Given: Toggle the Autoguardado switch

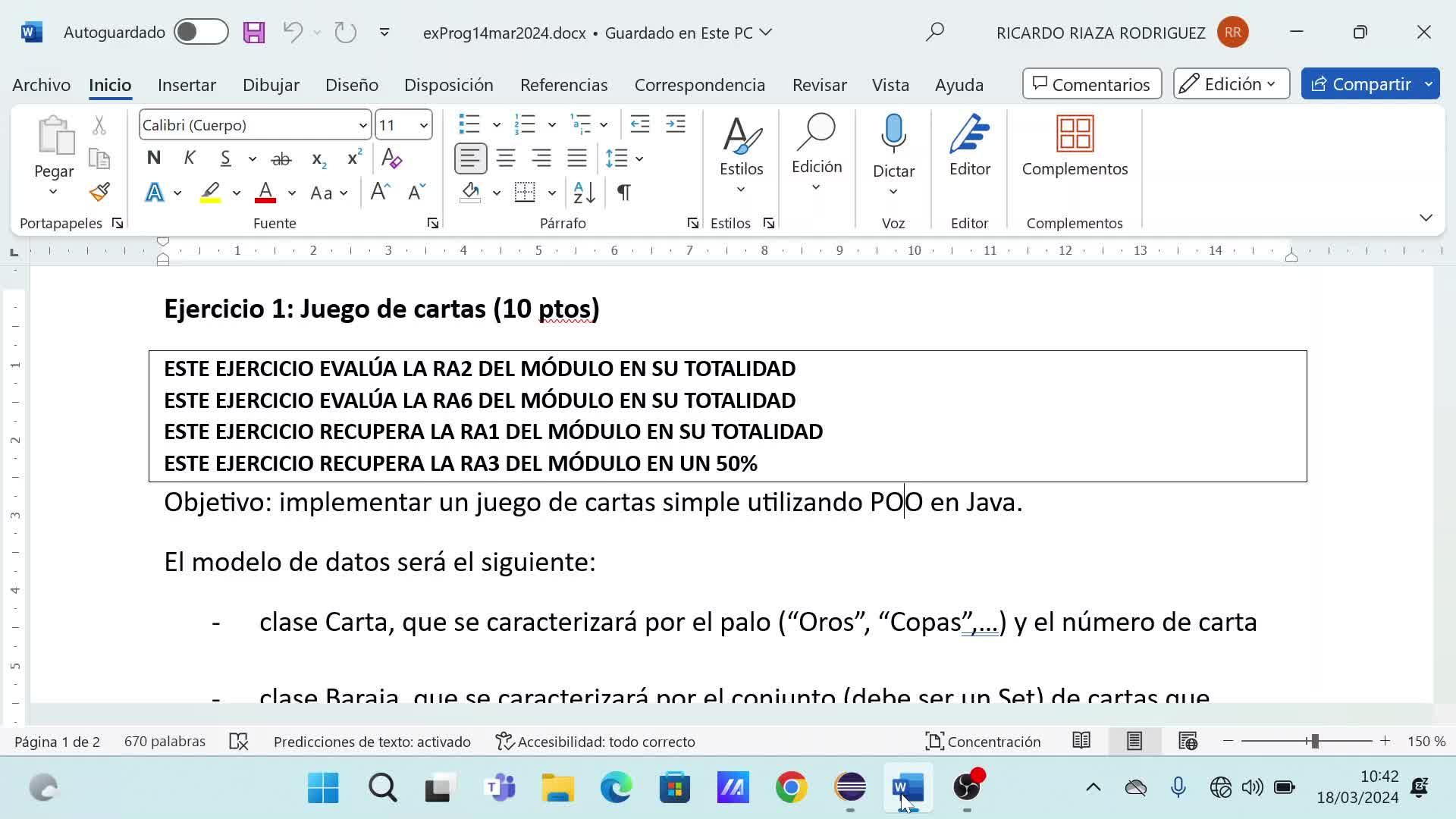Looking at the screenshot, I should 200,33.
